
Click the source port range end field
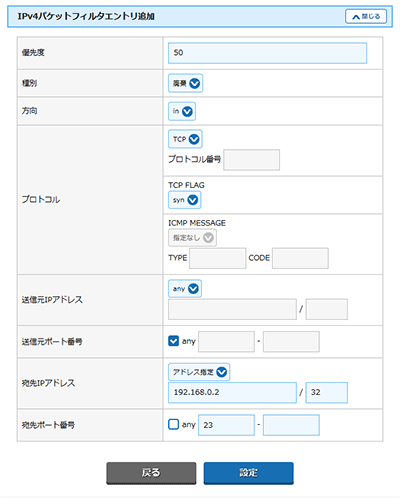coord(291,341)
